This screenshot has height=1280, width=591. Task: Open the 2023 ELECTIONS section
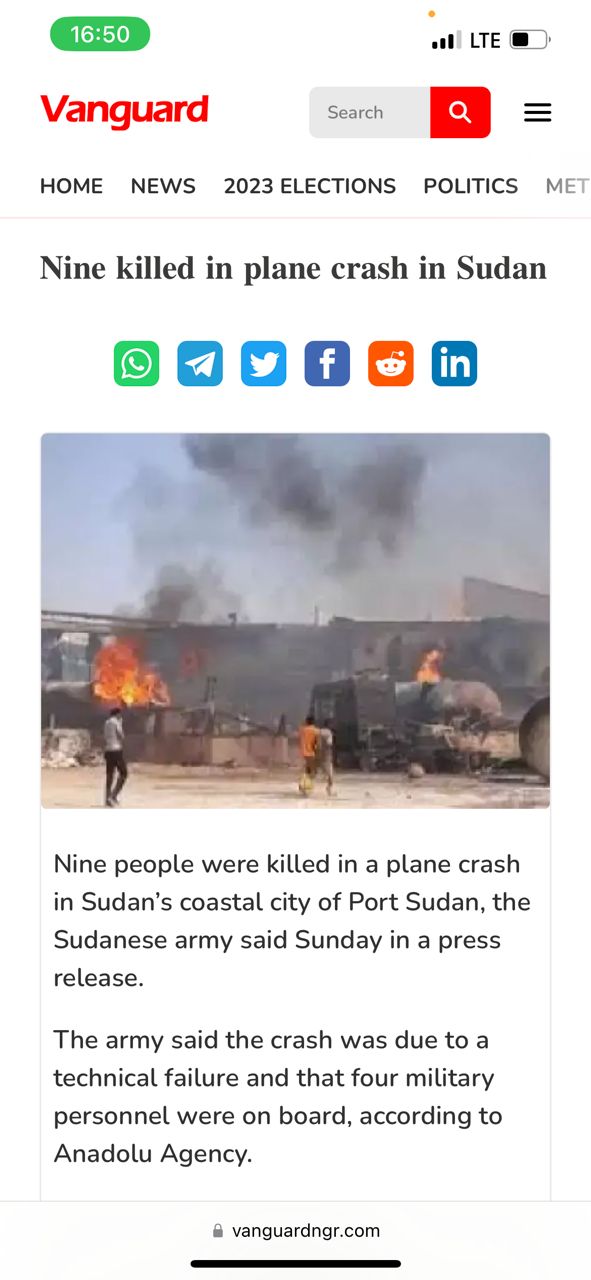[310, 186]
